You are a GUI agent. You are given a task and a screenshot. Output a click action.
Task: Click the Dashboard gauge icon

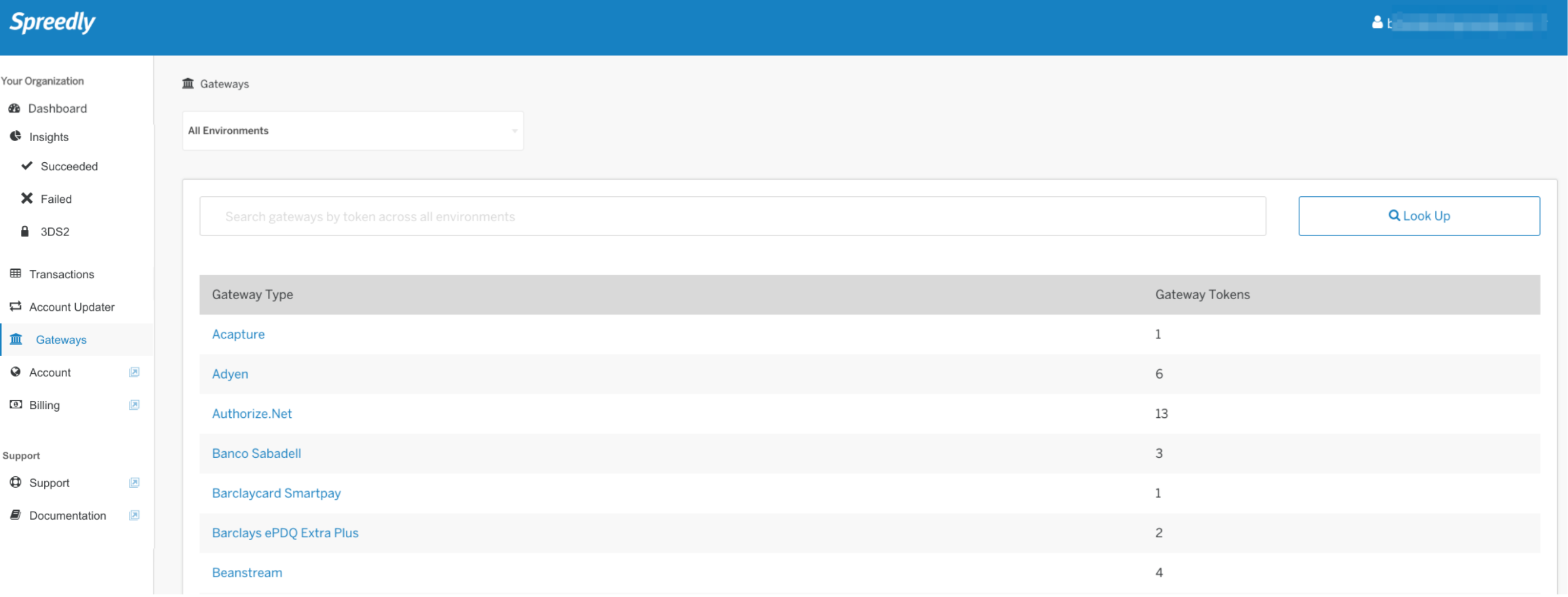(x=14, y=109)
